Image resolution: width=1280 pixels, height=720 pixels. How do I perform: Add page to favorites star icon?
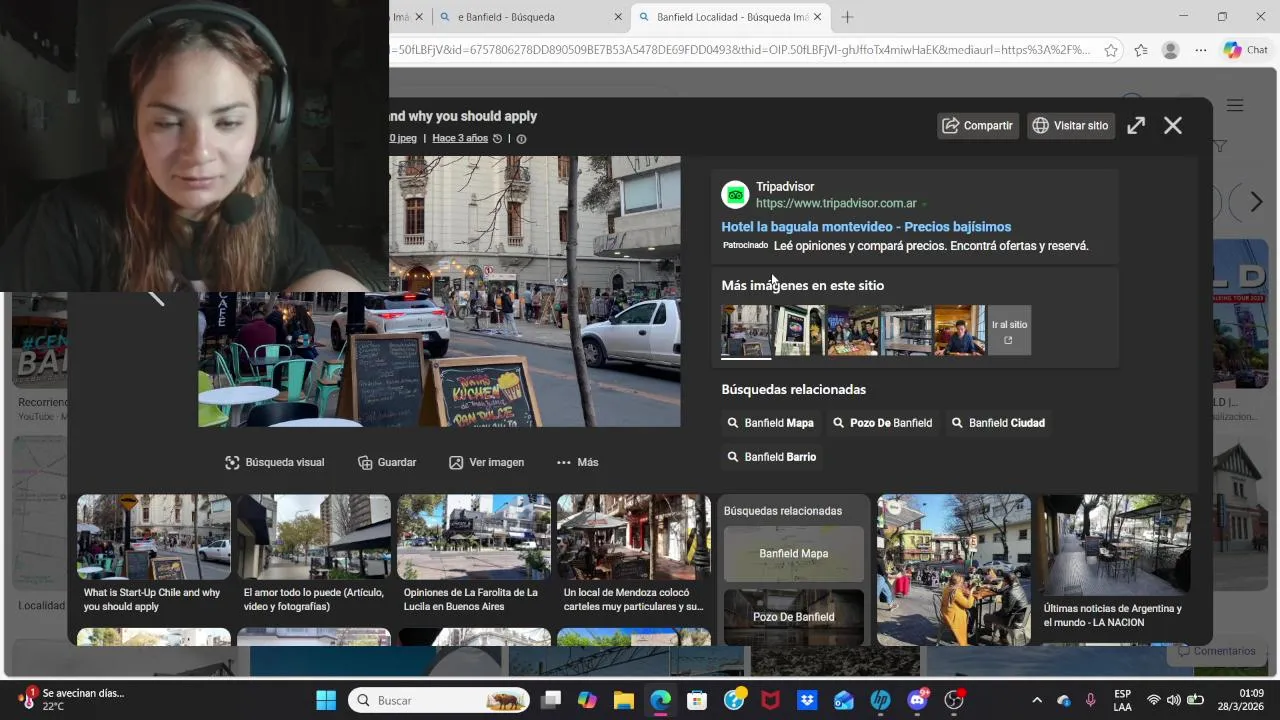pyautogui.click(x=1110, y=50)
